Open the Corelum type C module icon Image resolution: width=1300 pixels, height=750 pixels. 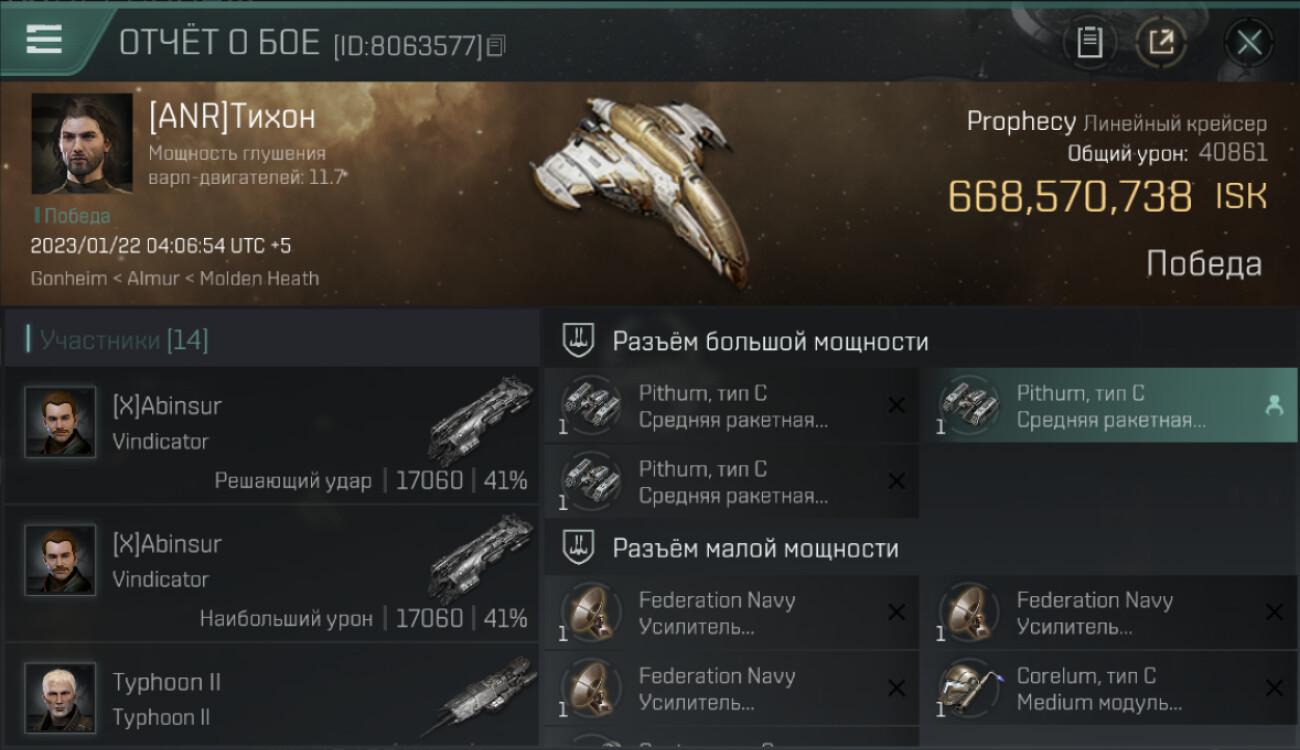tap(968, 688)
